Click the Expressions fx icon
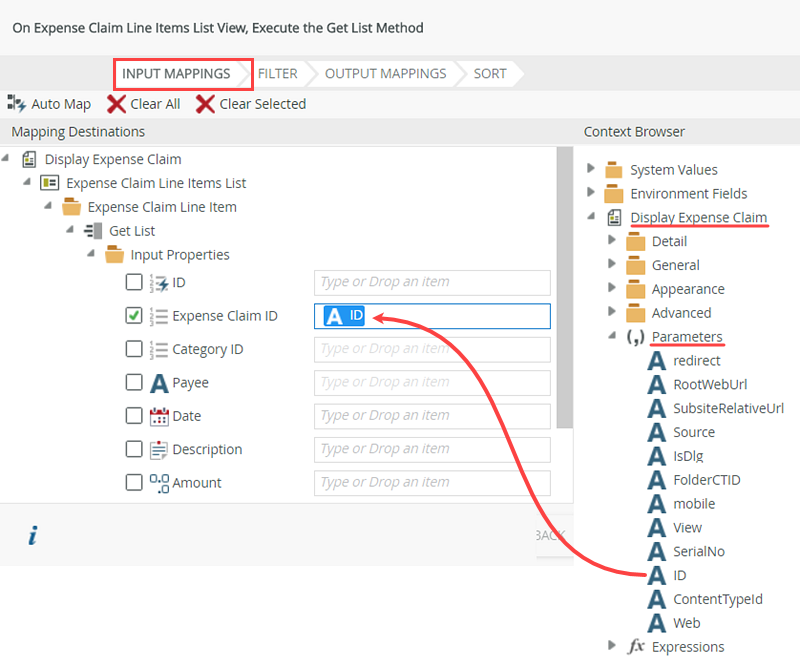This screenshot has width=800, height=657. coord(636,646)
